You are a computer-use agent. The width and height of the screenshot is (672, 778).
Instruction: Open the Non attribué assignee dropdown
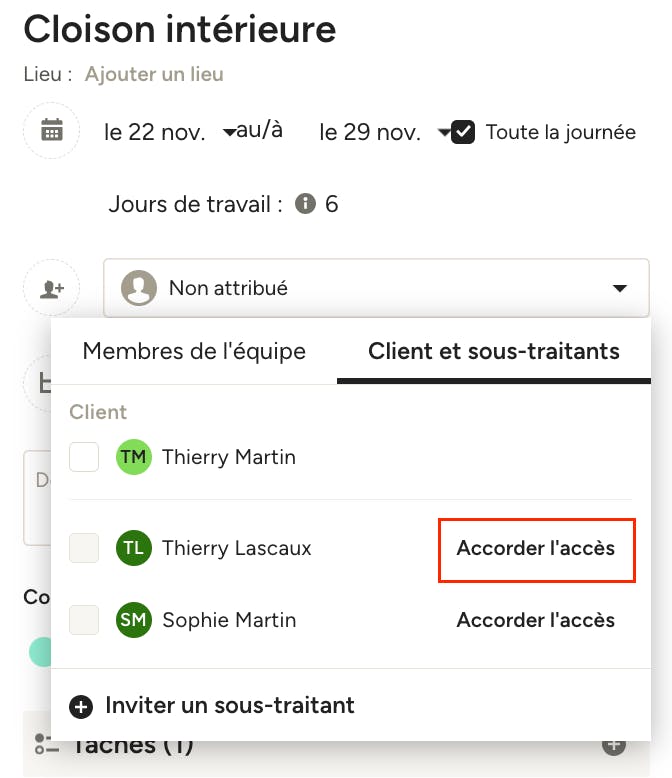click(x=376, y=288)
